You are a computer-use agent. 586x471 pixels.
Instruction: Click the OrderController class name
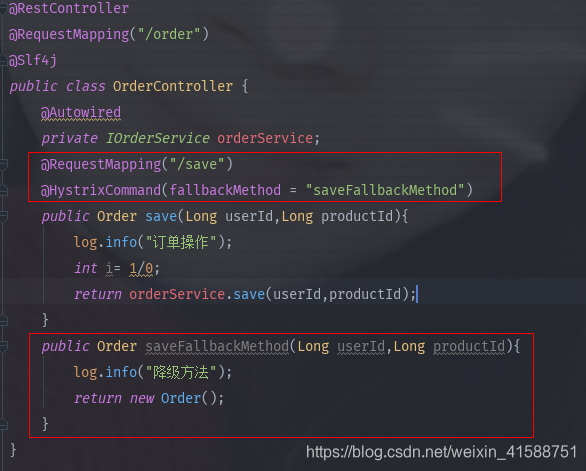tap(173, 86)
